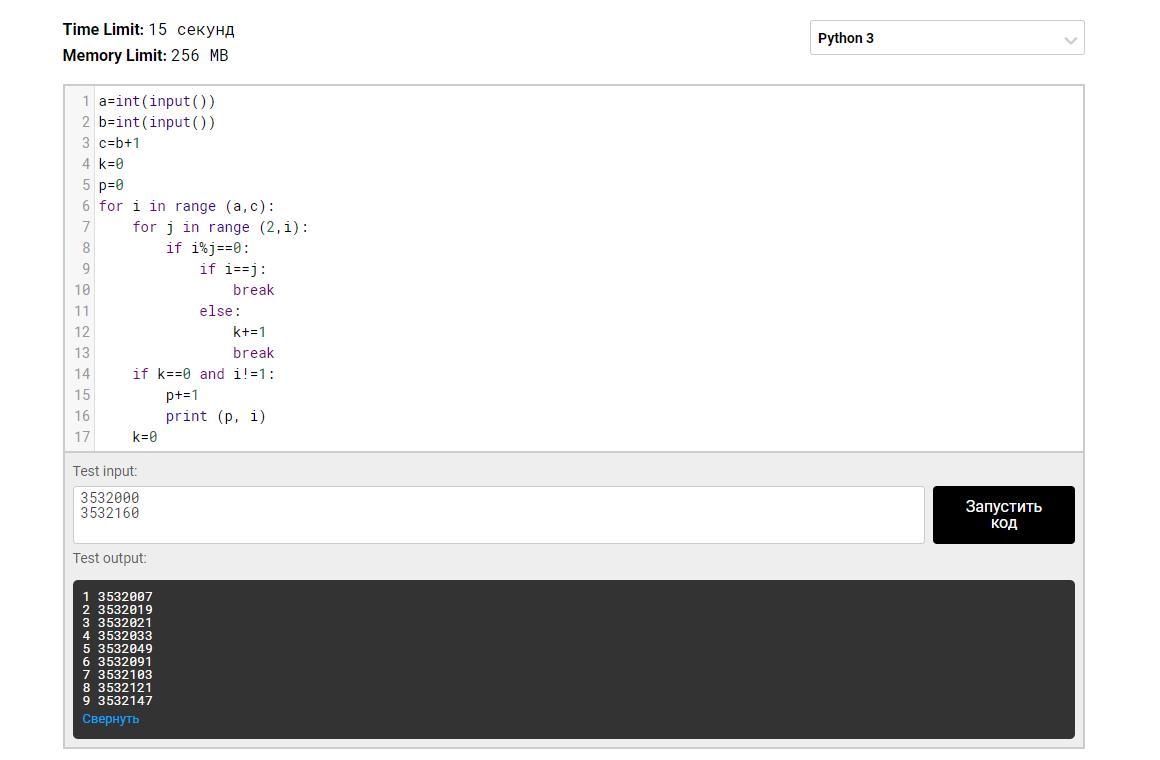
Task: Click output row '2 3532019'
Action: pos(118,610)
